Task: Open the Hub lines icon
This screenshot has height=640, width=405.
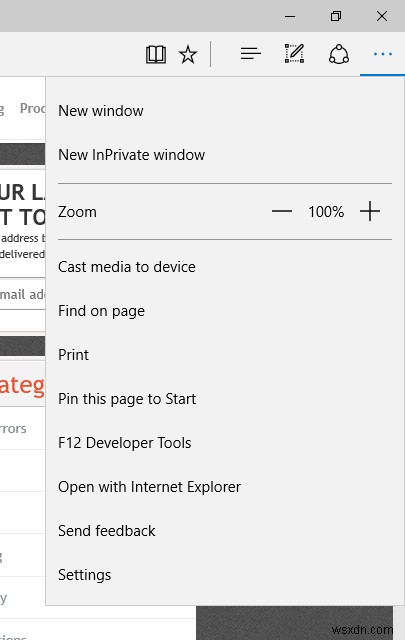Action: 251,54
